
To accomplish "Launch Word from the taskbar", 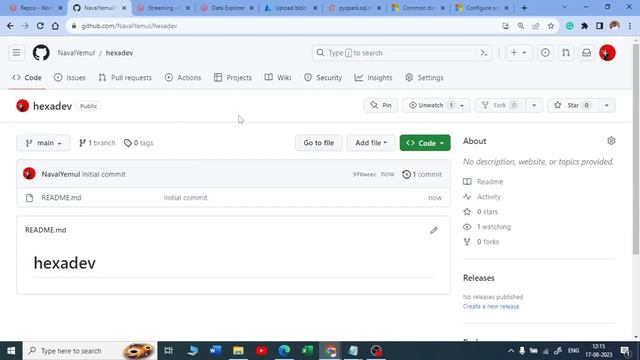I will [x=216, y=351].
